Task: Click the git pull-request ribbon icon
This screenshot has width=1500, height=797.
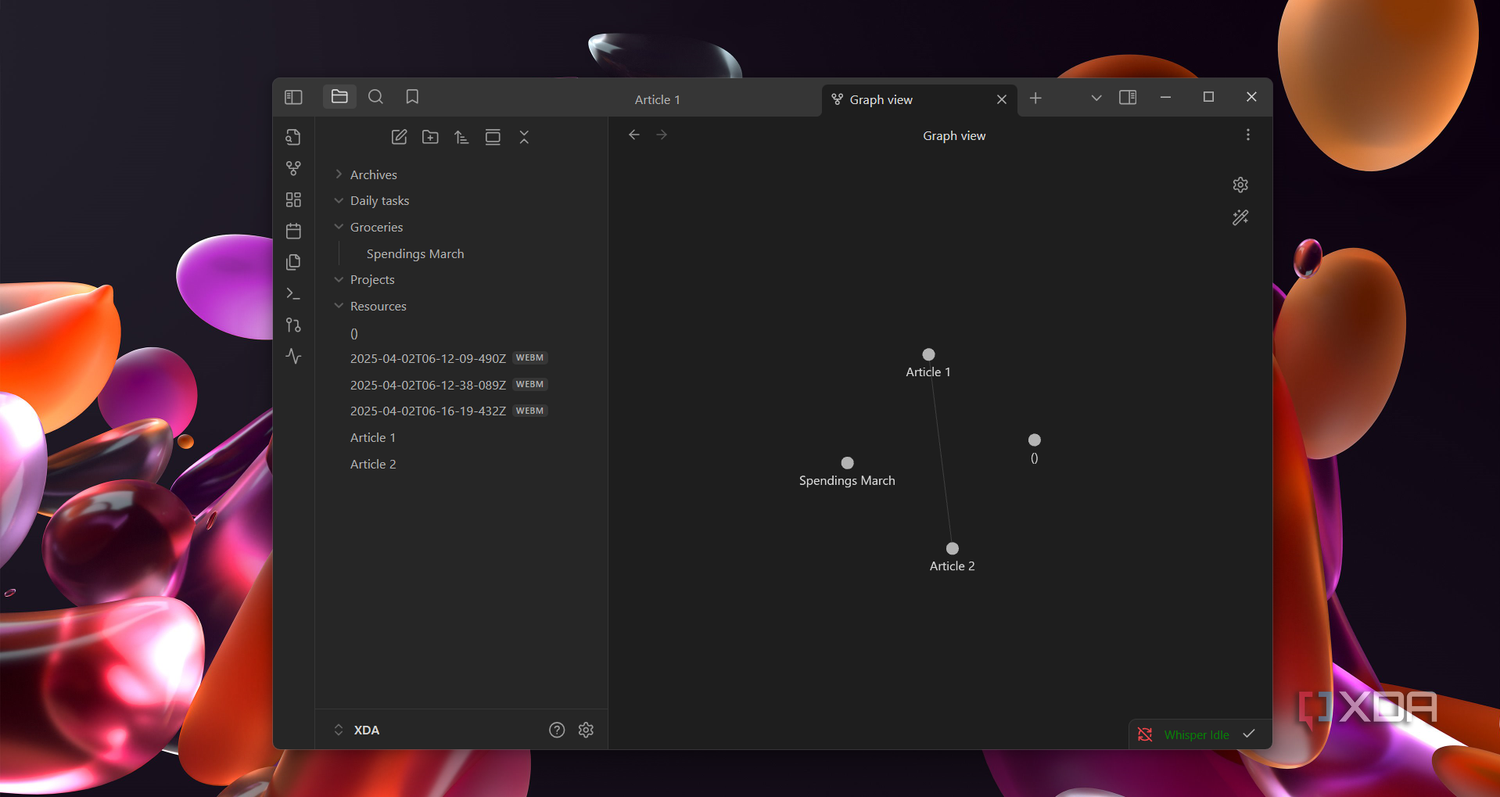Action: point(293,325)
